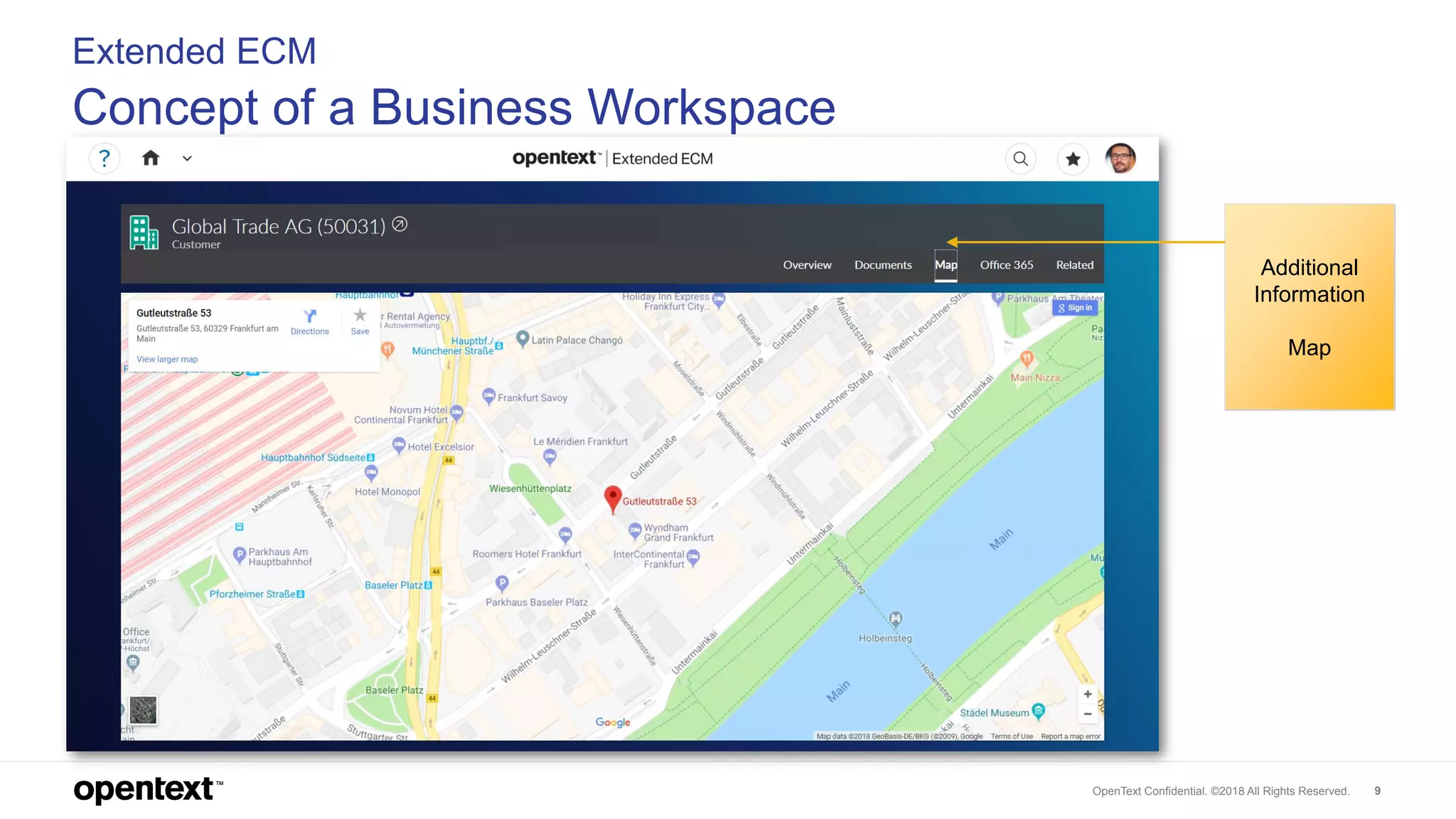Select the Frankfurt Savoy hotel marker
The width and height of the screenshot is (1456, 819).
(488, 396)
